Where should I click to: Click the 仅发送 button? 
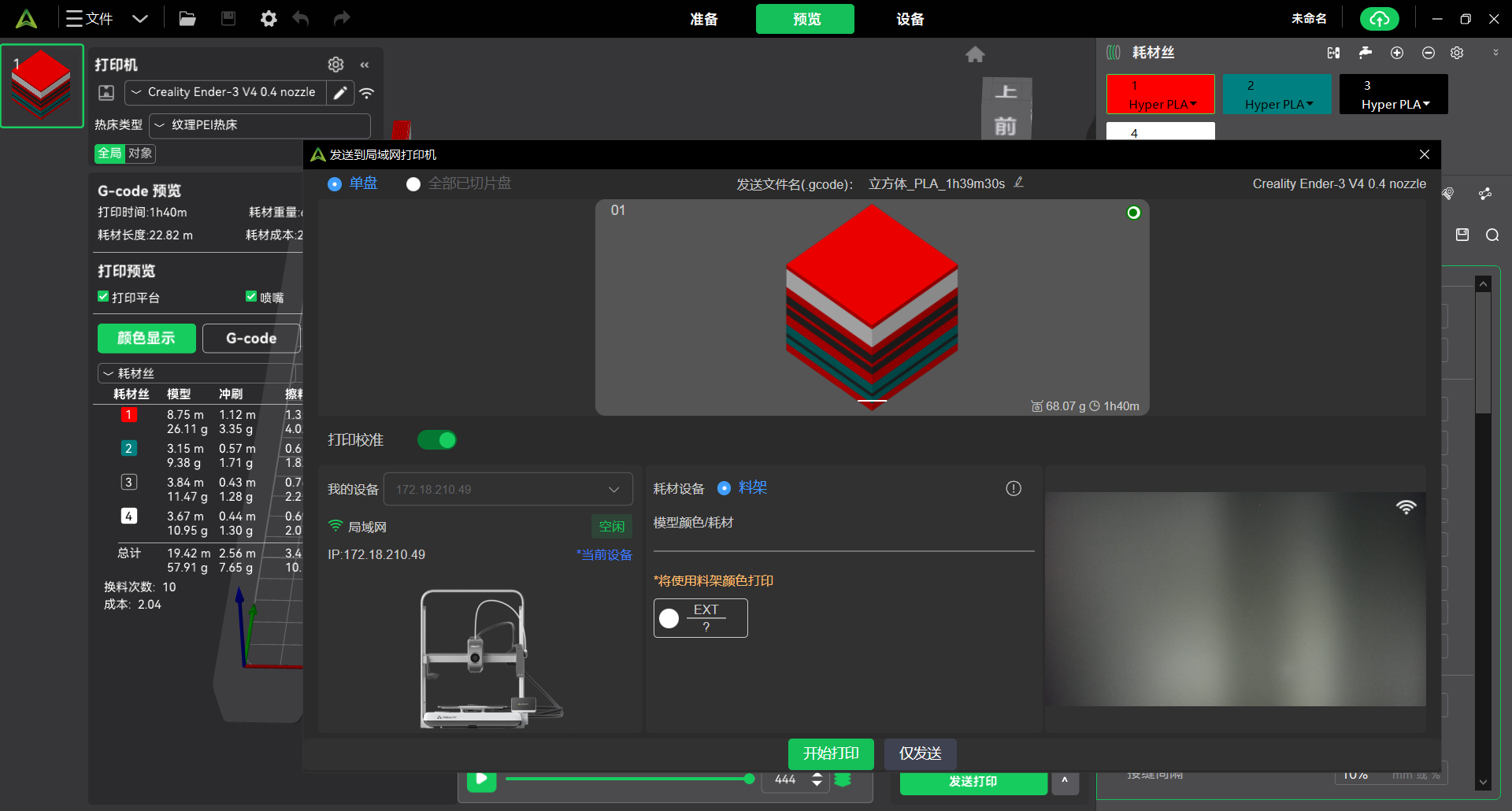(920, 754)
